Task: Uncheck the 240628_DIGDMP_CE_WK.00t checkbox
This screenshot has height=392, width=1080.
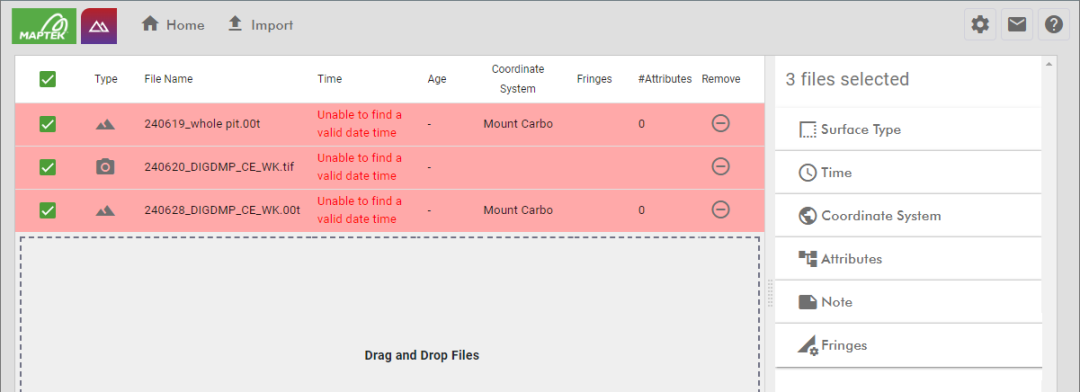Action: (48, 210)
